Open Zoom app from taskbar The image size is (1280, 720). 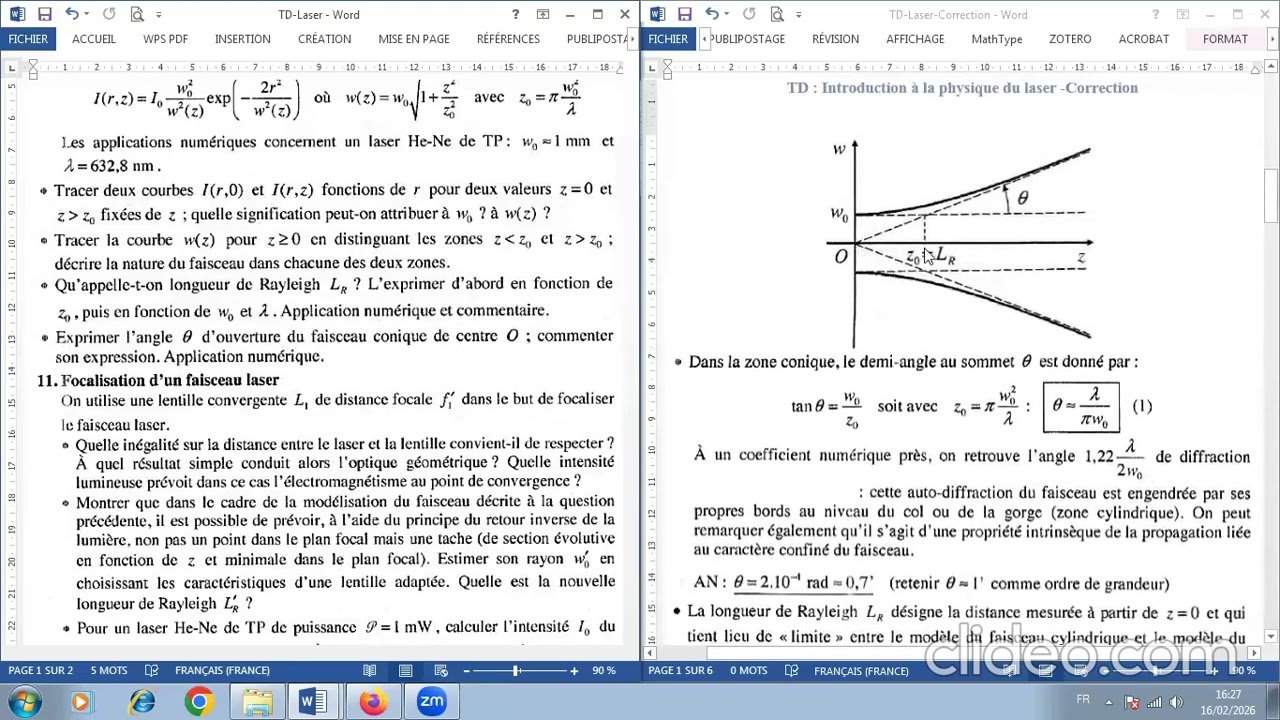point(431,702)
